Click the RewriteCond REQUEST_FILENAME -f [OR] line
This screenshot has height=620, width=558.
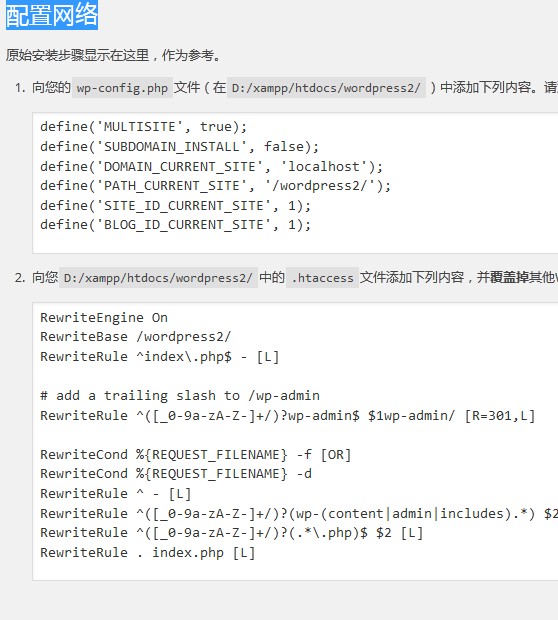196,454
